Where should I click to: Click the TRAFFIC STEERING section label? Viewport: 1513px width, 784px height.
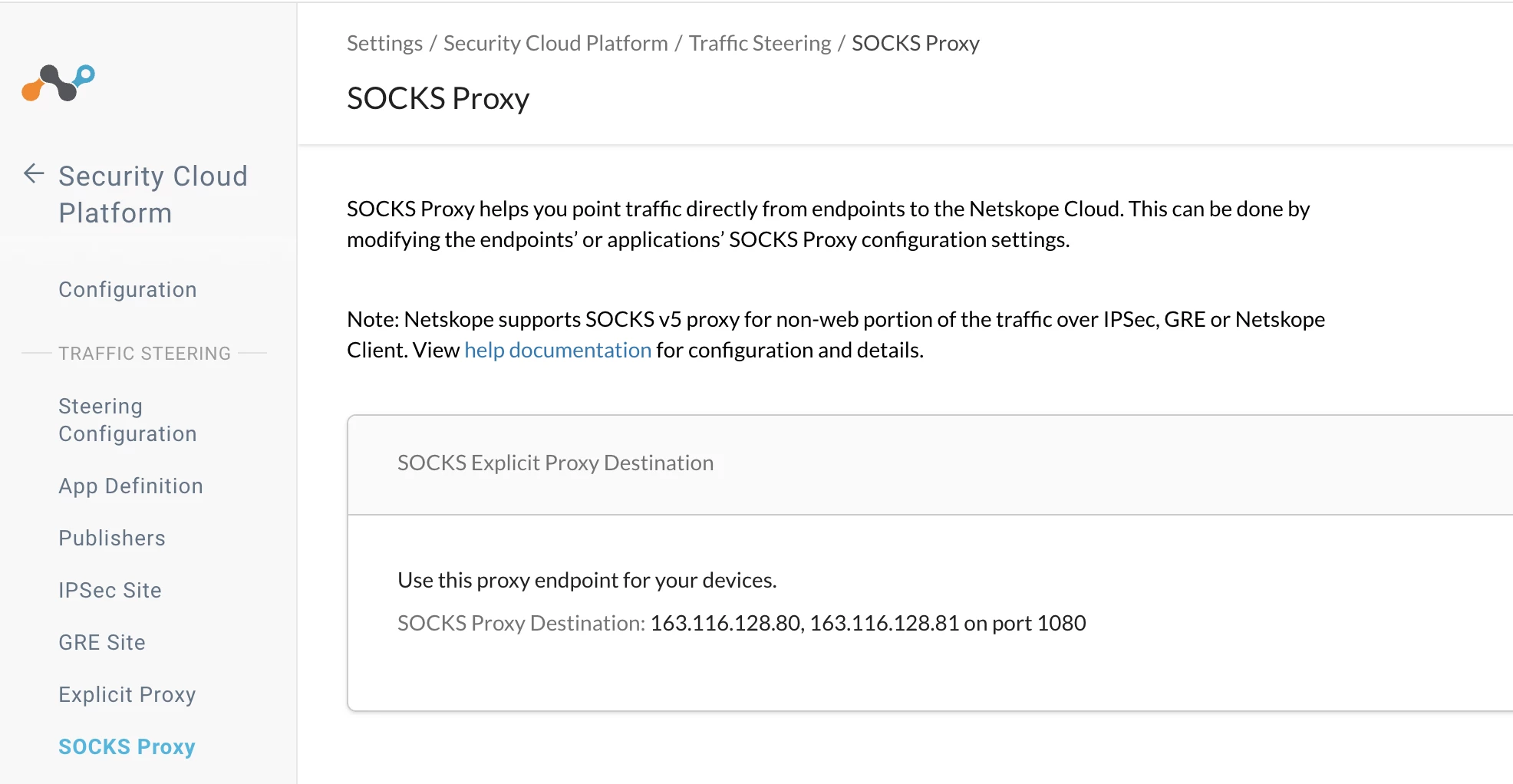tap(144, 353)
